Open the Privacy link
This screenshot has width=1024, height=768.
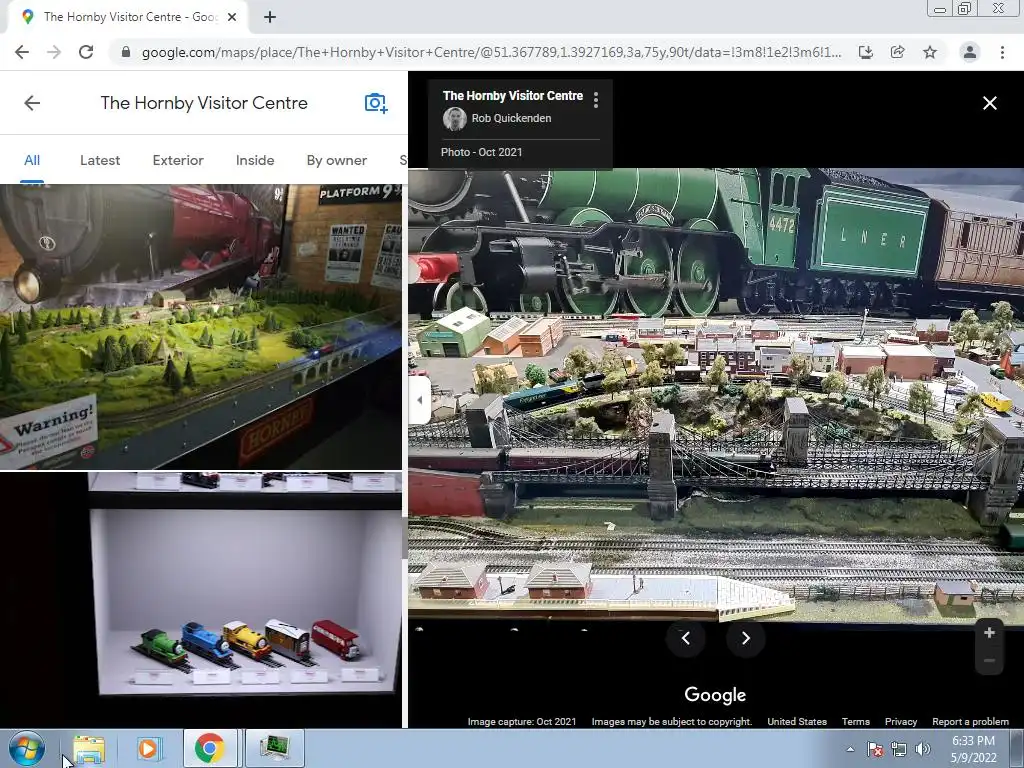coord(901,722)
